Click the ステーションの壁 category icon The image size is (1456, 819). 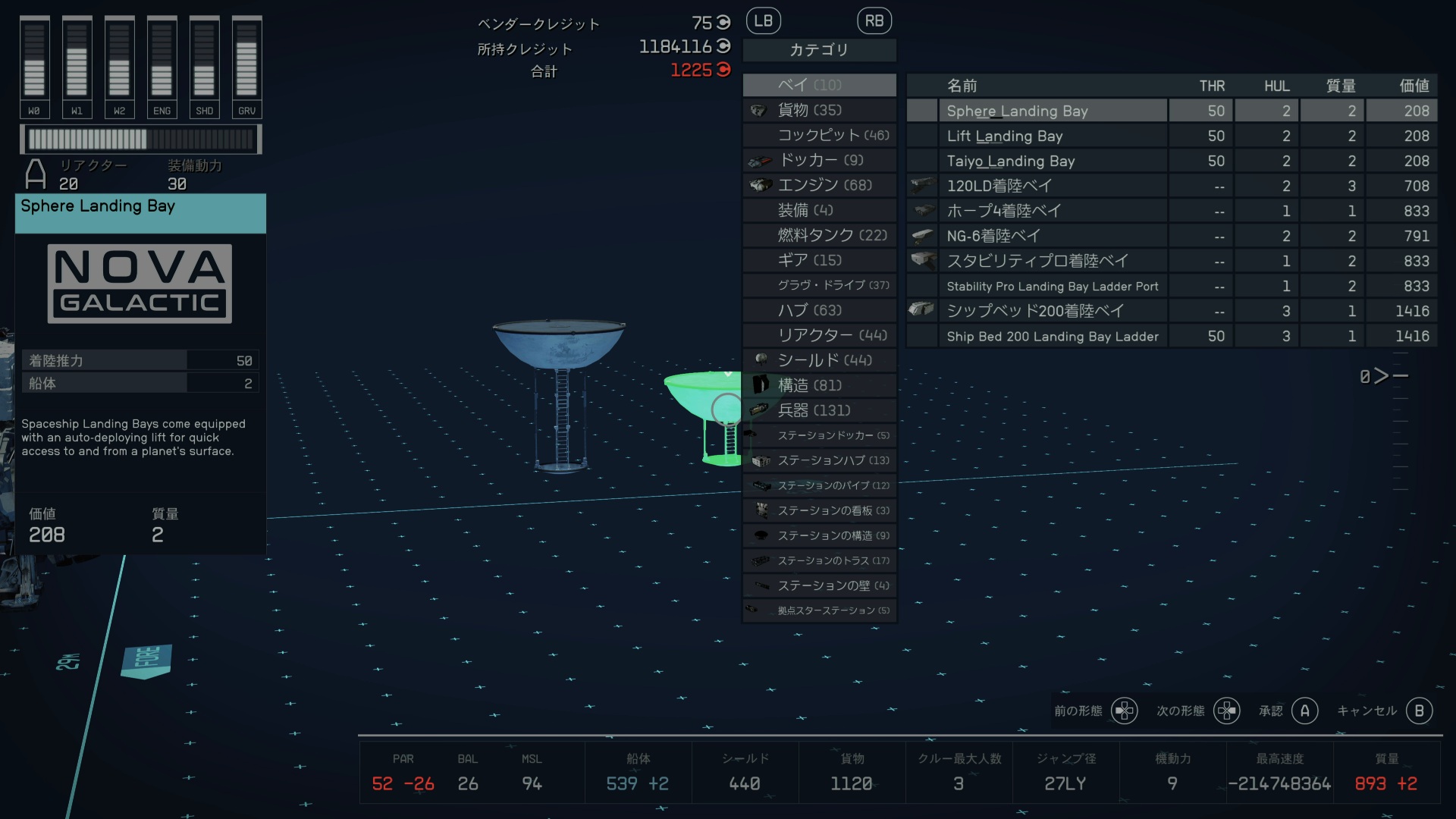coord(761,585)
